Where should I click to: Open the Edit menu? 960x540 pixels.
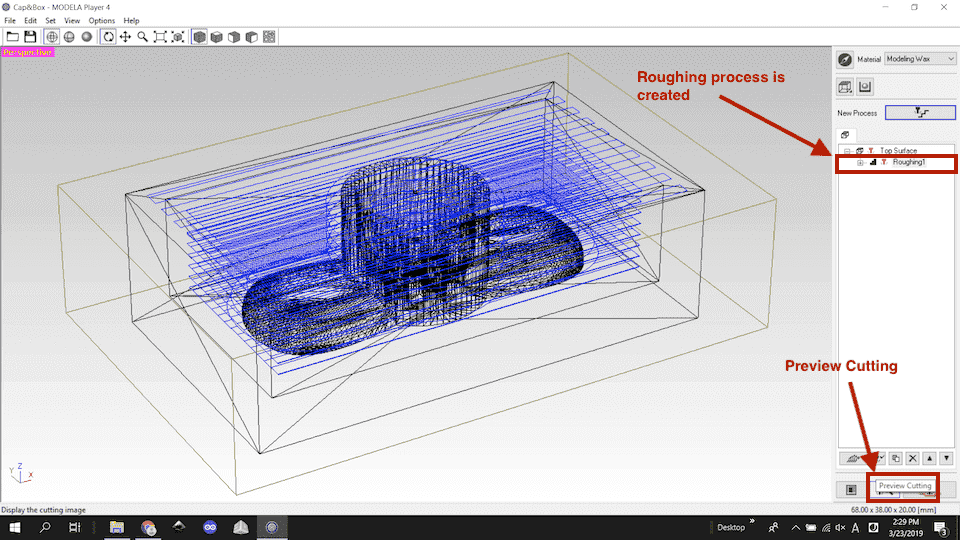click(x=30, y=21)
